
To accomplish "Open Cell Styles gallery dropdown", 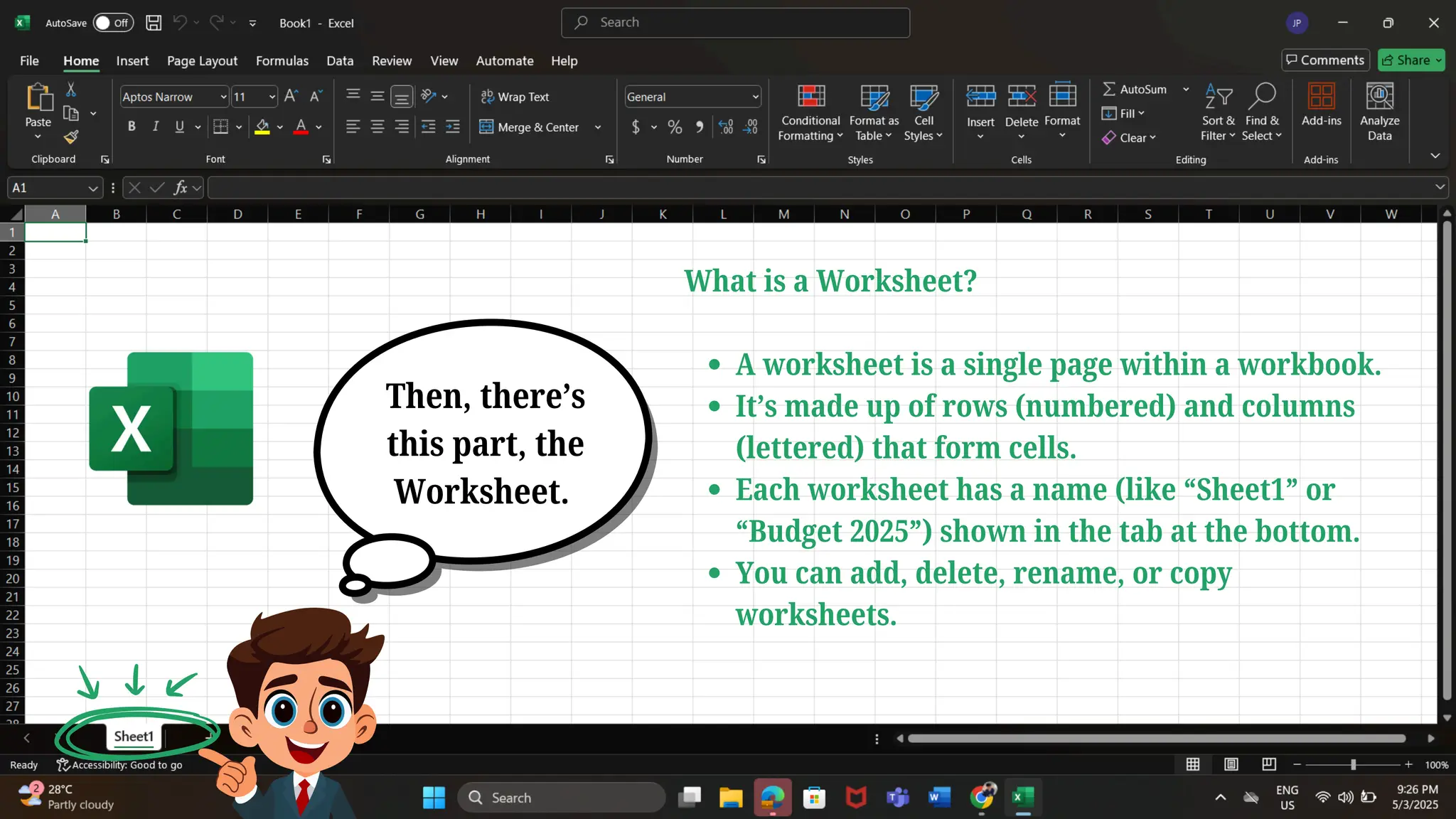I will pos(923,112).
